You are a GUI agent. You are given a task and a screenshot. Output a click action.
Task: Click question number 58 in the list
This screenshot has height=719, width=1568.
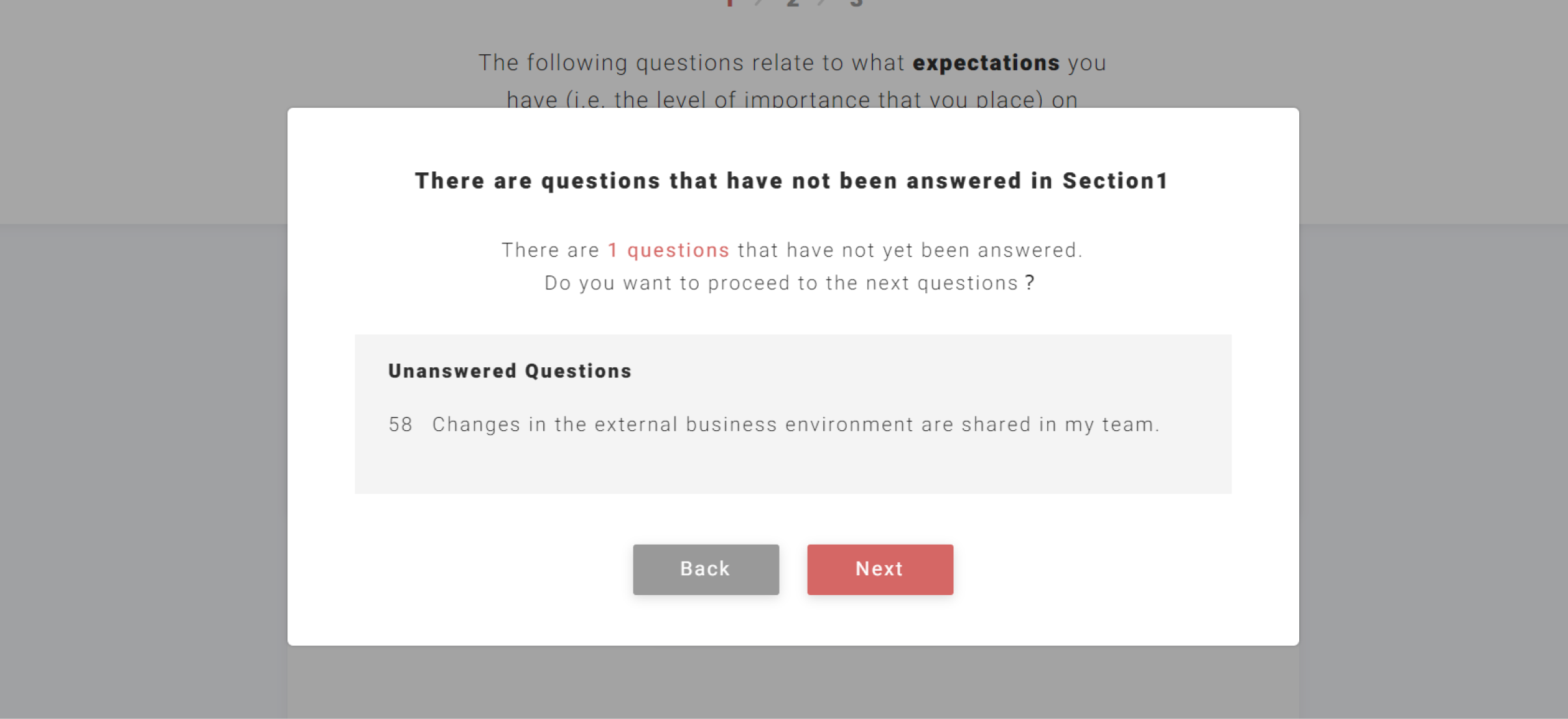[400, 425]
